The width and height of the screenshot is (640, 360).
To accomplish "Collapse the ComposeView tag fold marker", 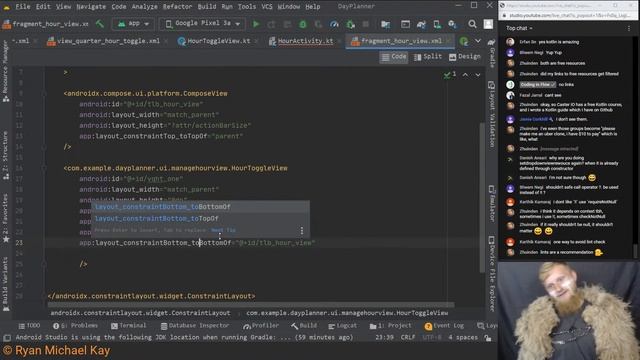I will [44, 94].
